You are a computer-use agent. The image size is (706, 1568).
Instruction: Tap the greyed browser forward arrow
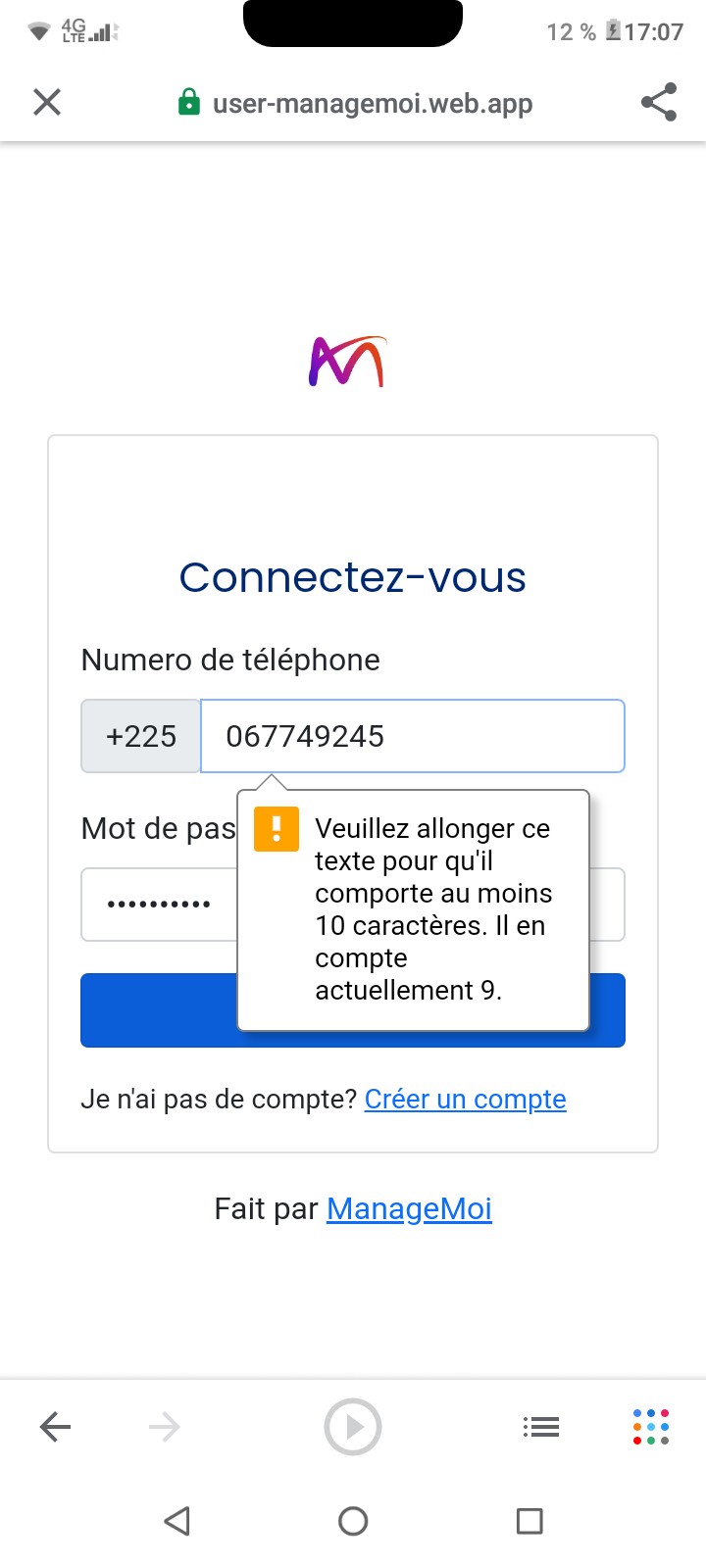tap(164, 1427)
